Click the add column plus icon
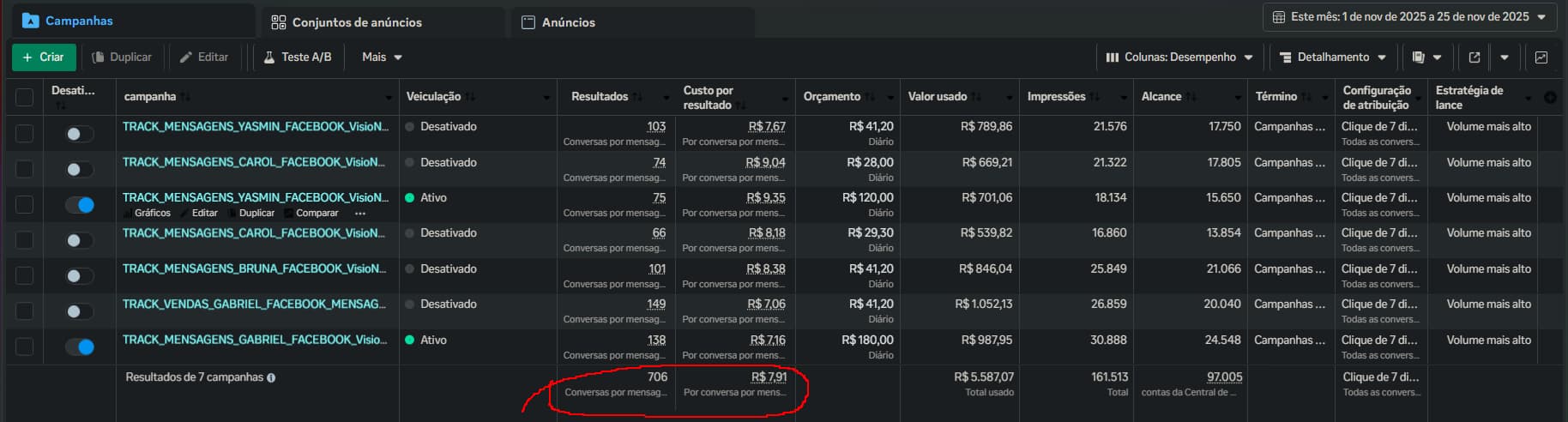The height and width of the screenshot is (422, 1568). click(1550, 98)
